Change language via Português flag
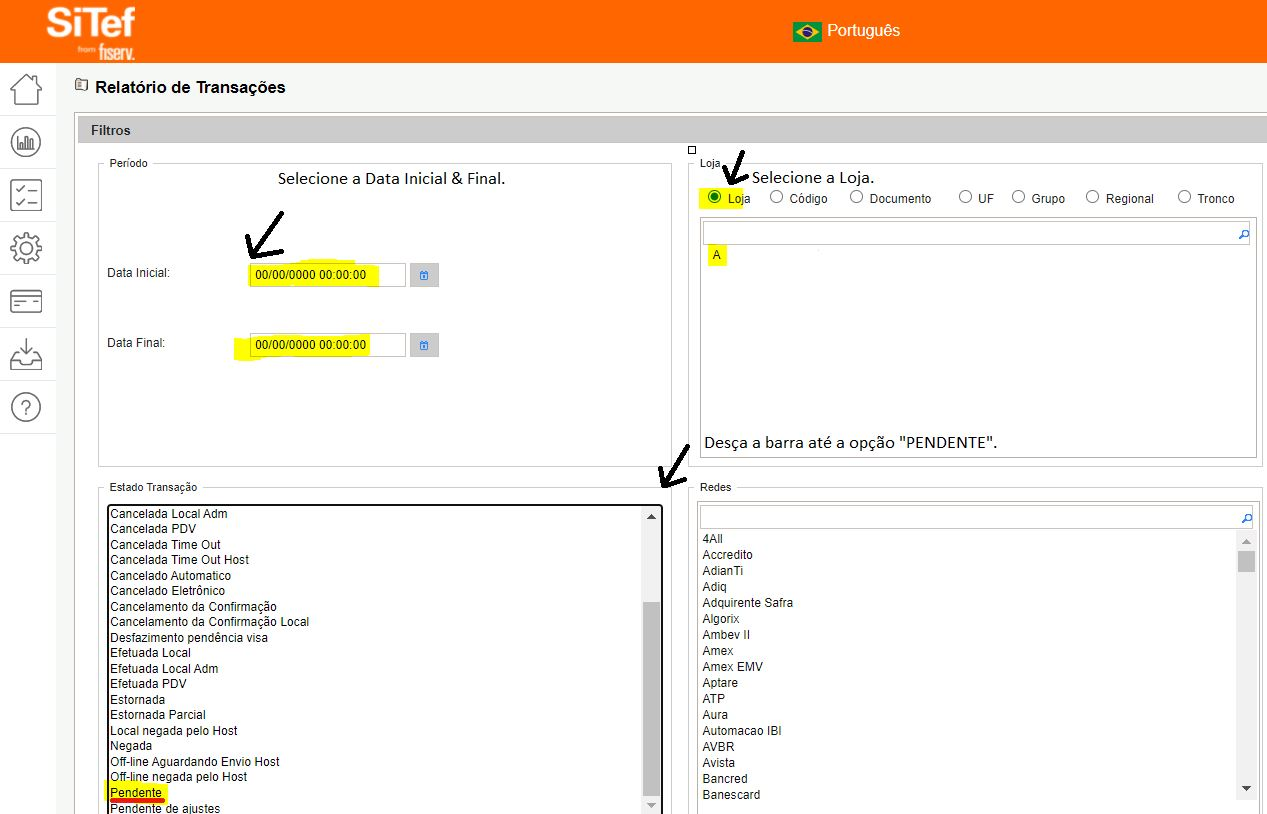 pos(807,31)
